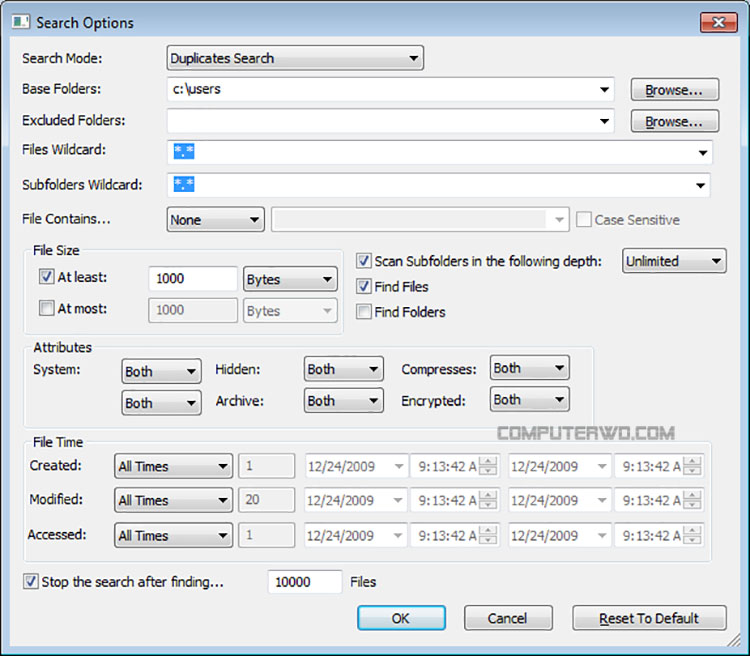Open the System attribute dropdown
The image size is (750, 656).
[161, 371]
